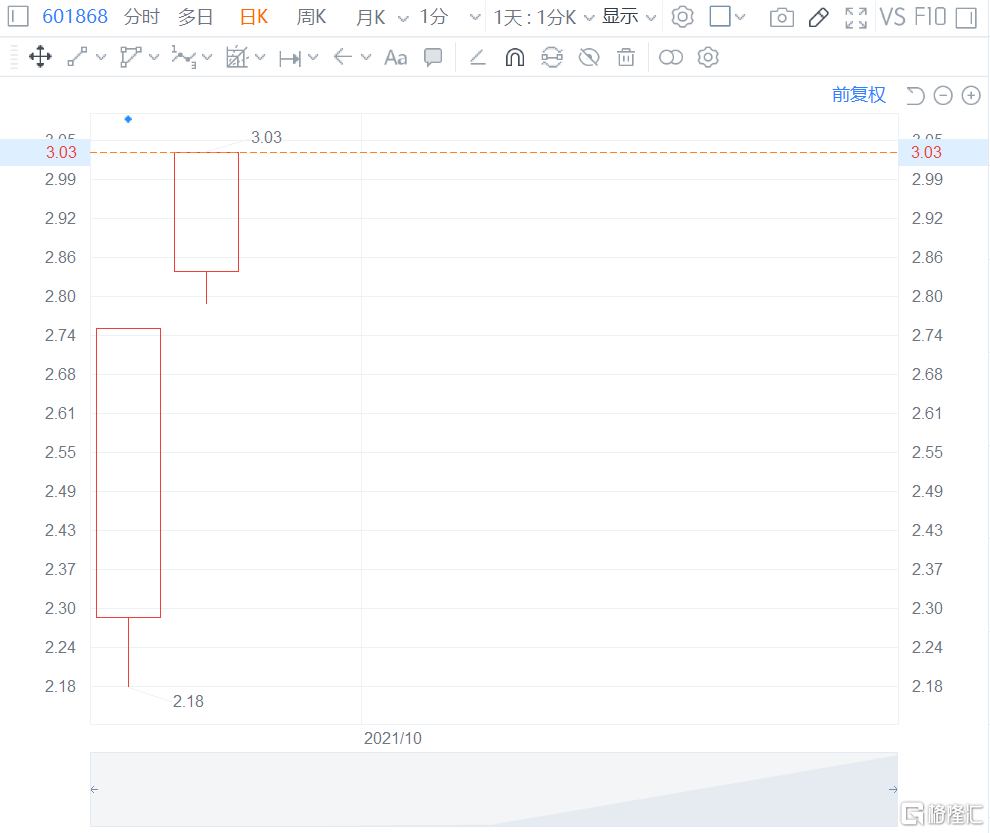Click the 2021/10 date axis label
This screenshot has height=833, width=990.
click(393, 738)
